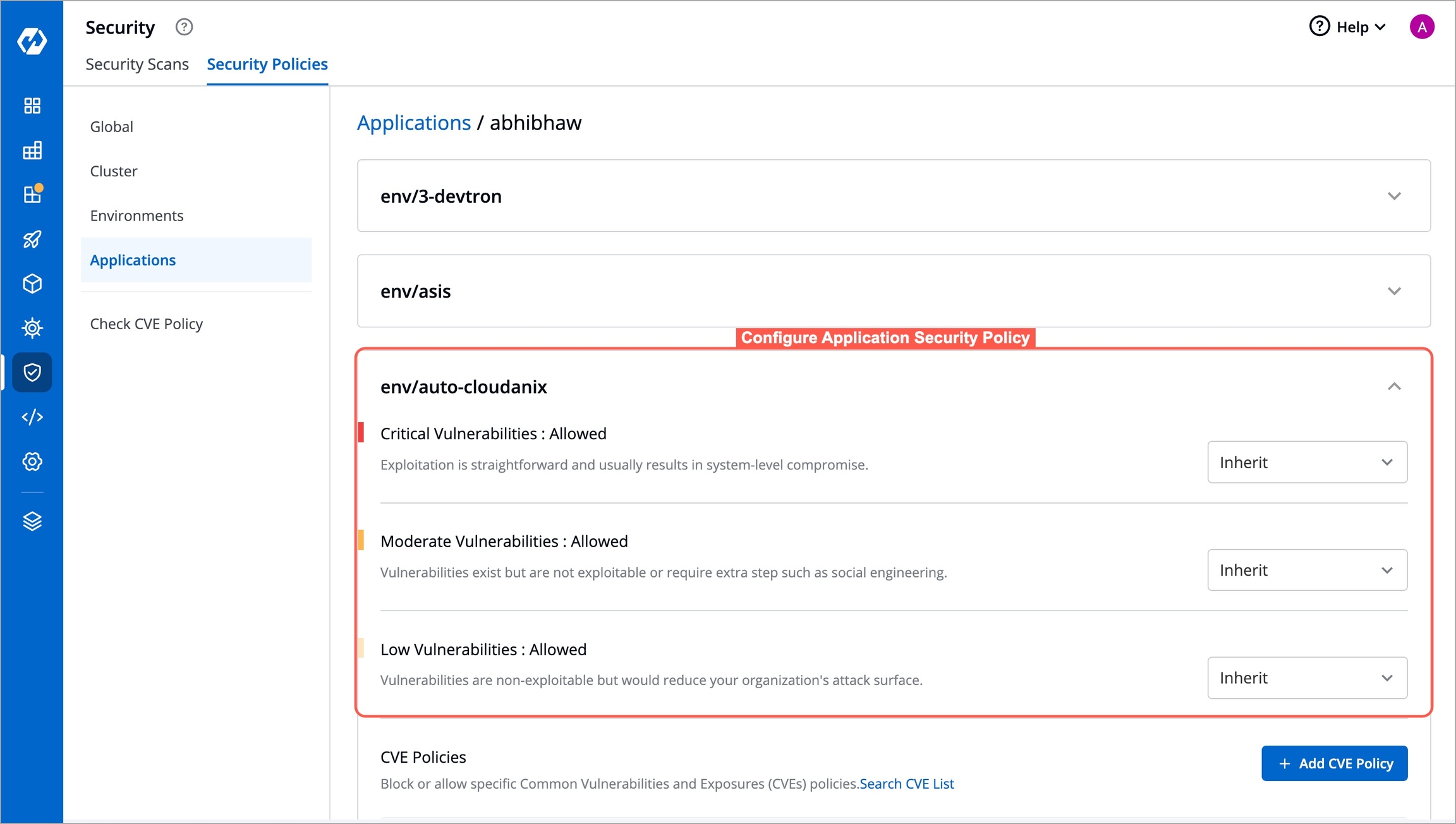This screenshot has width=1456, height=824.
Task: Open Critical Vulnerabilities Inherit dropdown
Action: 1307,462
